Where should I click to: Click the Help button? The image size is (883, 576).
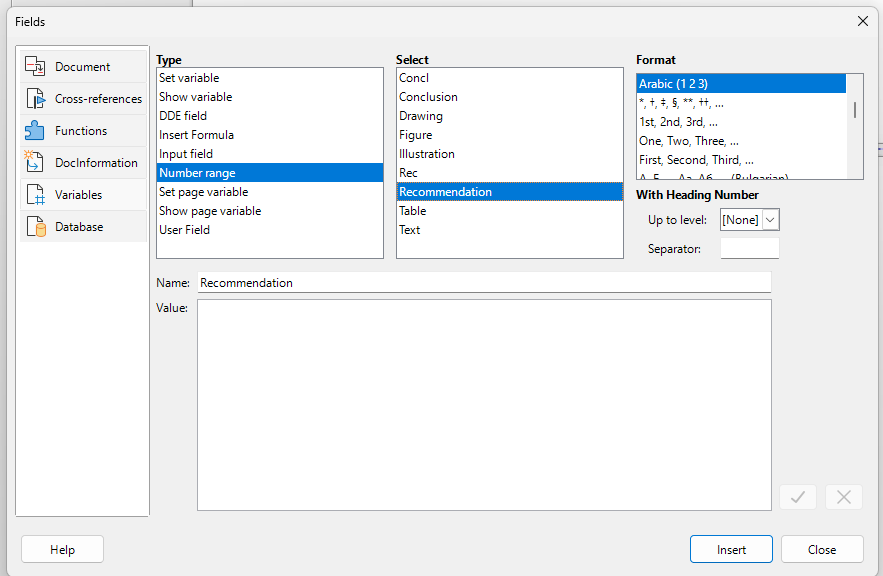(x=63, y=550)
